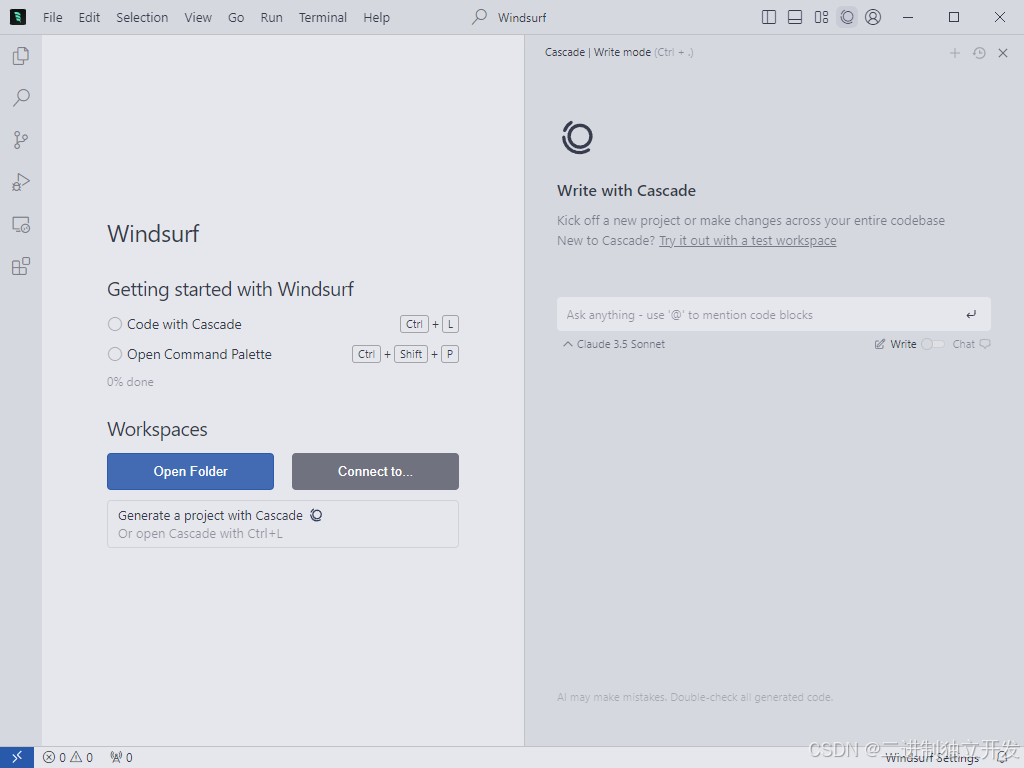The width and height of the screenshot is (1024, 768).
Task: Open the Remote Explorer view
Action: pyautogui.click(x=21, y=225)
